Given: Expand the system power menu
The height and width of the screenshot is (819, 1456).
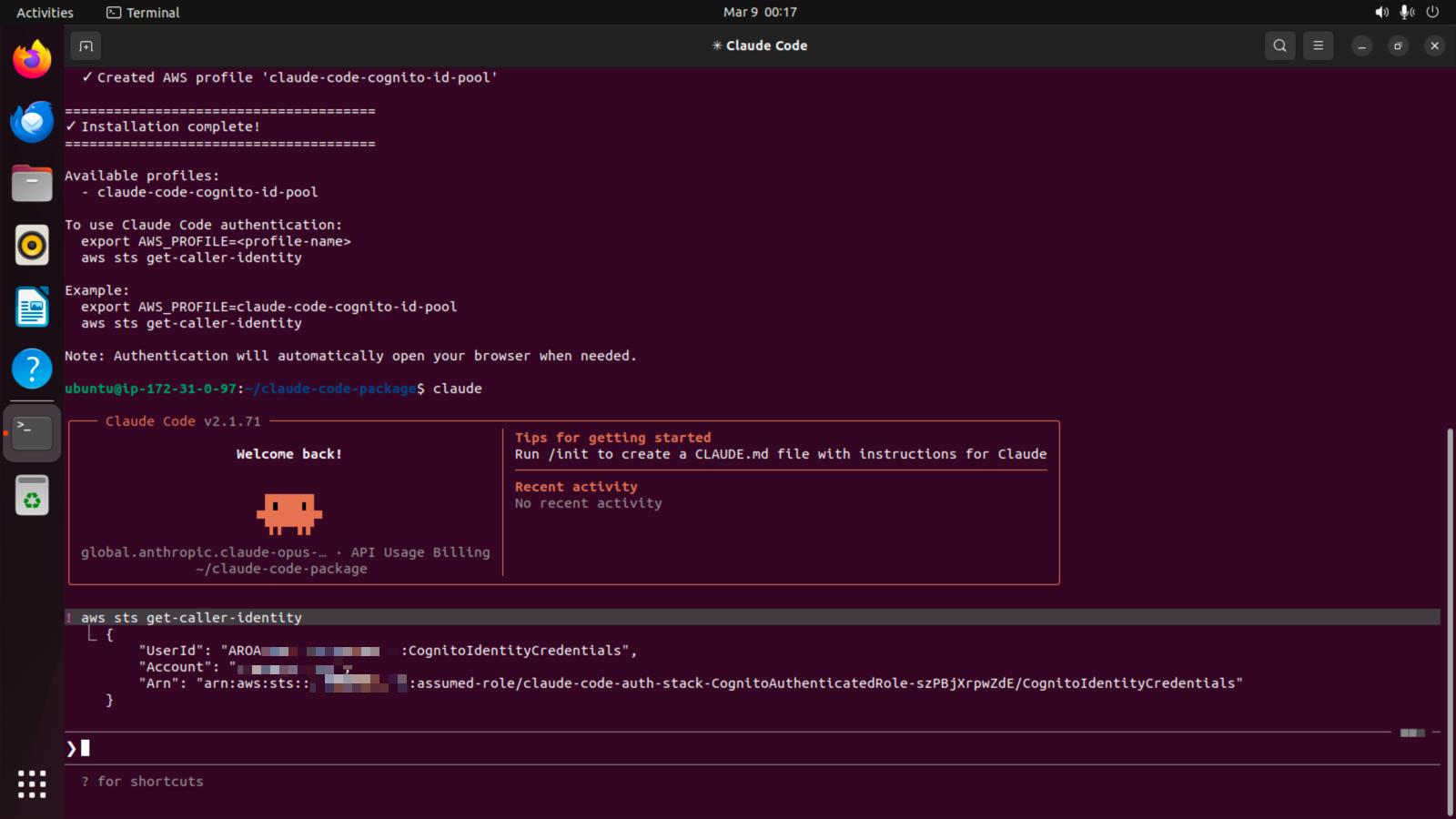Looking at the screenshot, I should click(x=1432, y=13).
